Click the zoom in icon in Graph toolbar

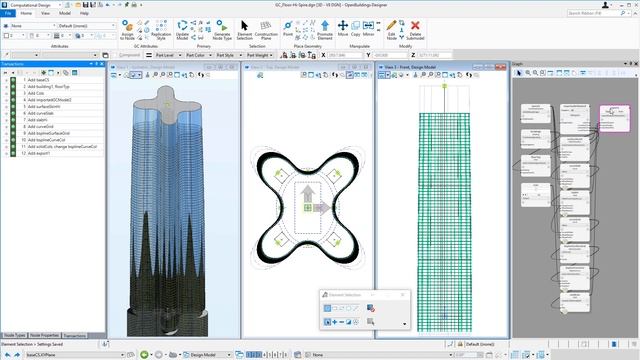click(528, 73)
